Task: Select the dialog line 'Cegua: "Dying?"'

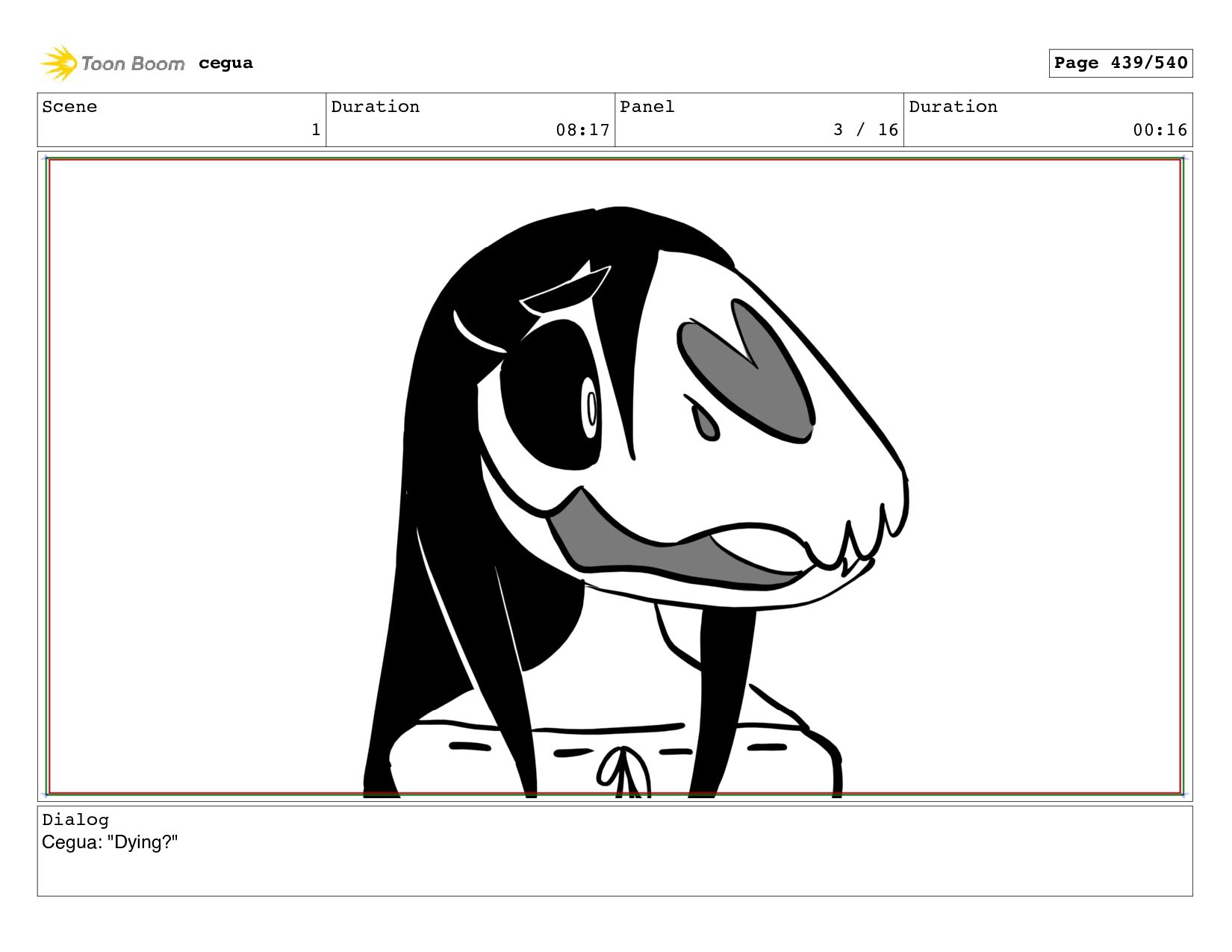Action: pos(110,842)
